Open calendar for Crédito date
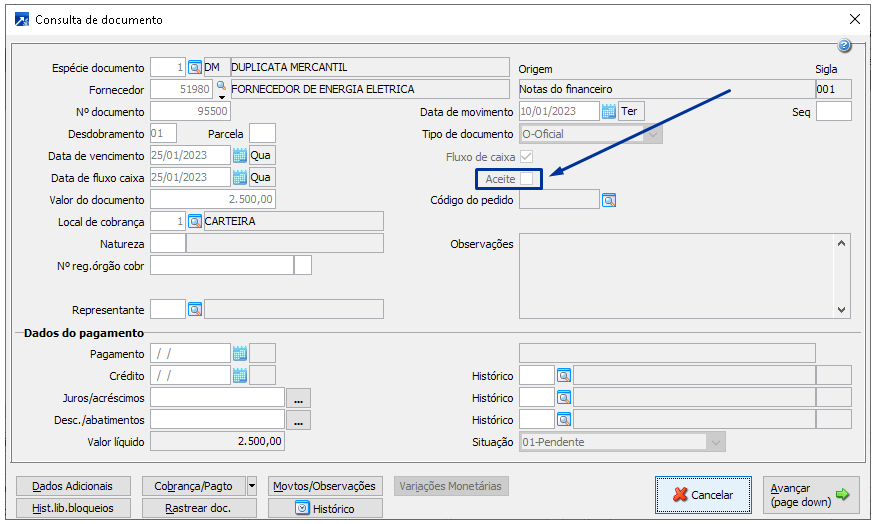876x524 pixels. [x=240, y=376]
